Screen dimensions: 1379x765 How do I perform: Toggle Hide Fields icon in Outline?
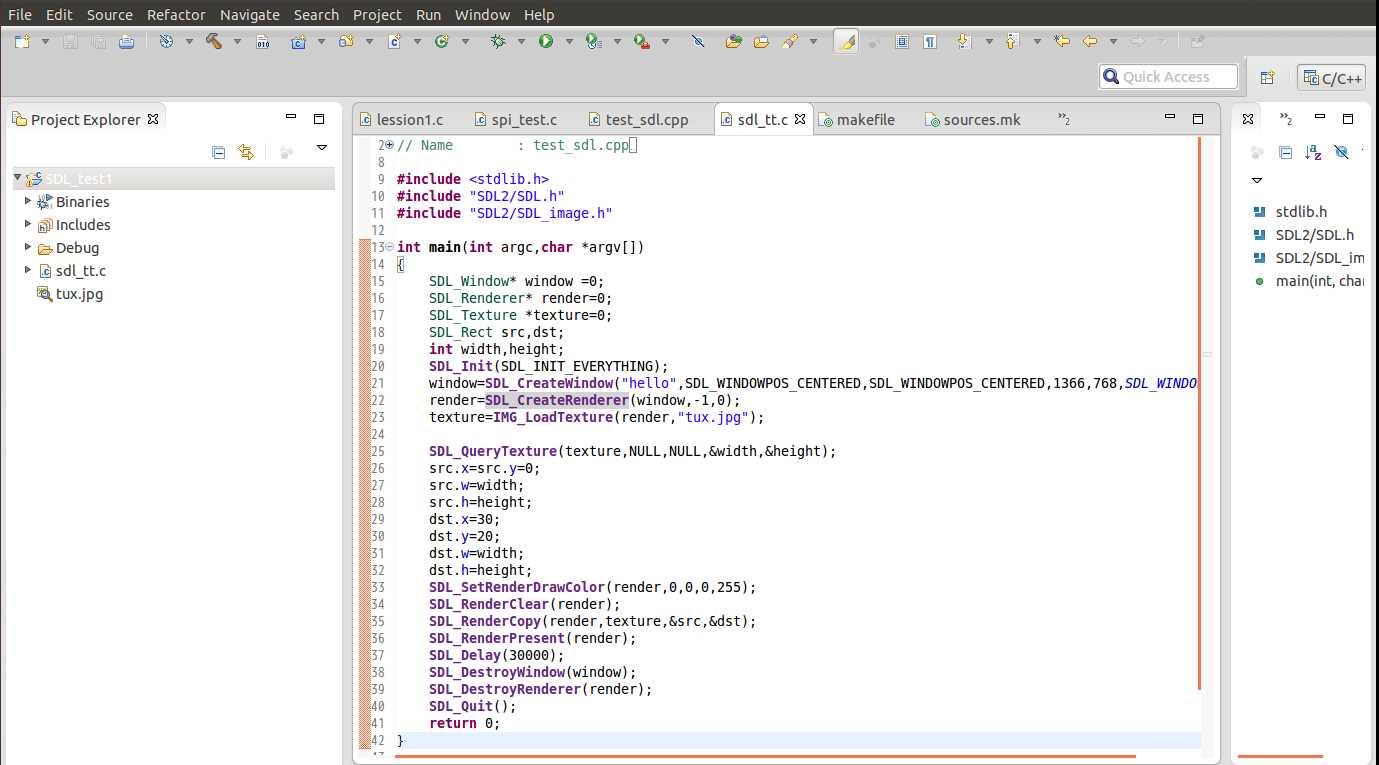(x=1341, y=152)
